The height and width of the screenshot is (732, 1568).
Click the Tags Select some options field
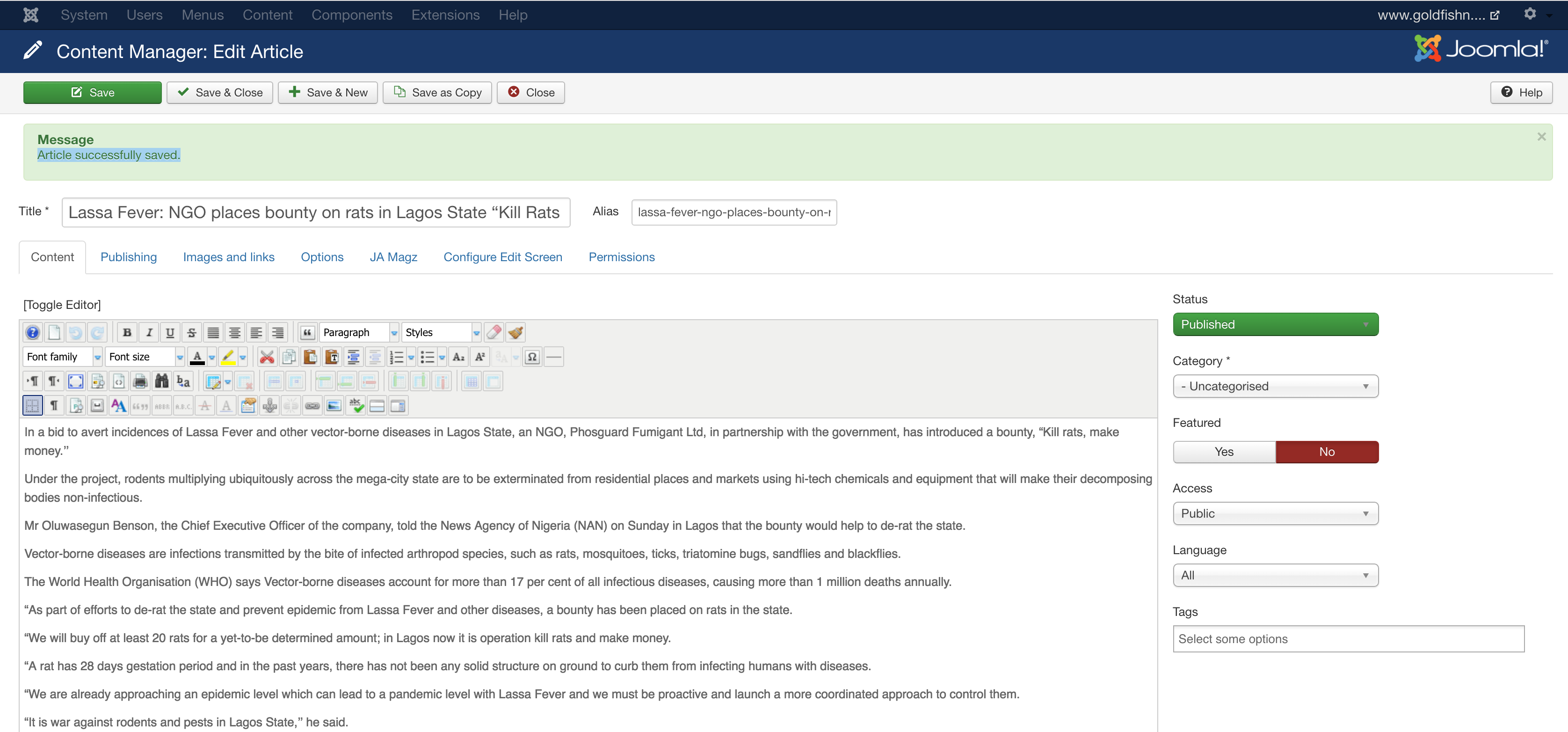[1348, 639]
